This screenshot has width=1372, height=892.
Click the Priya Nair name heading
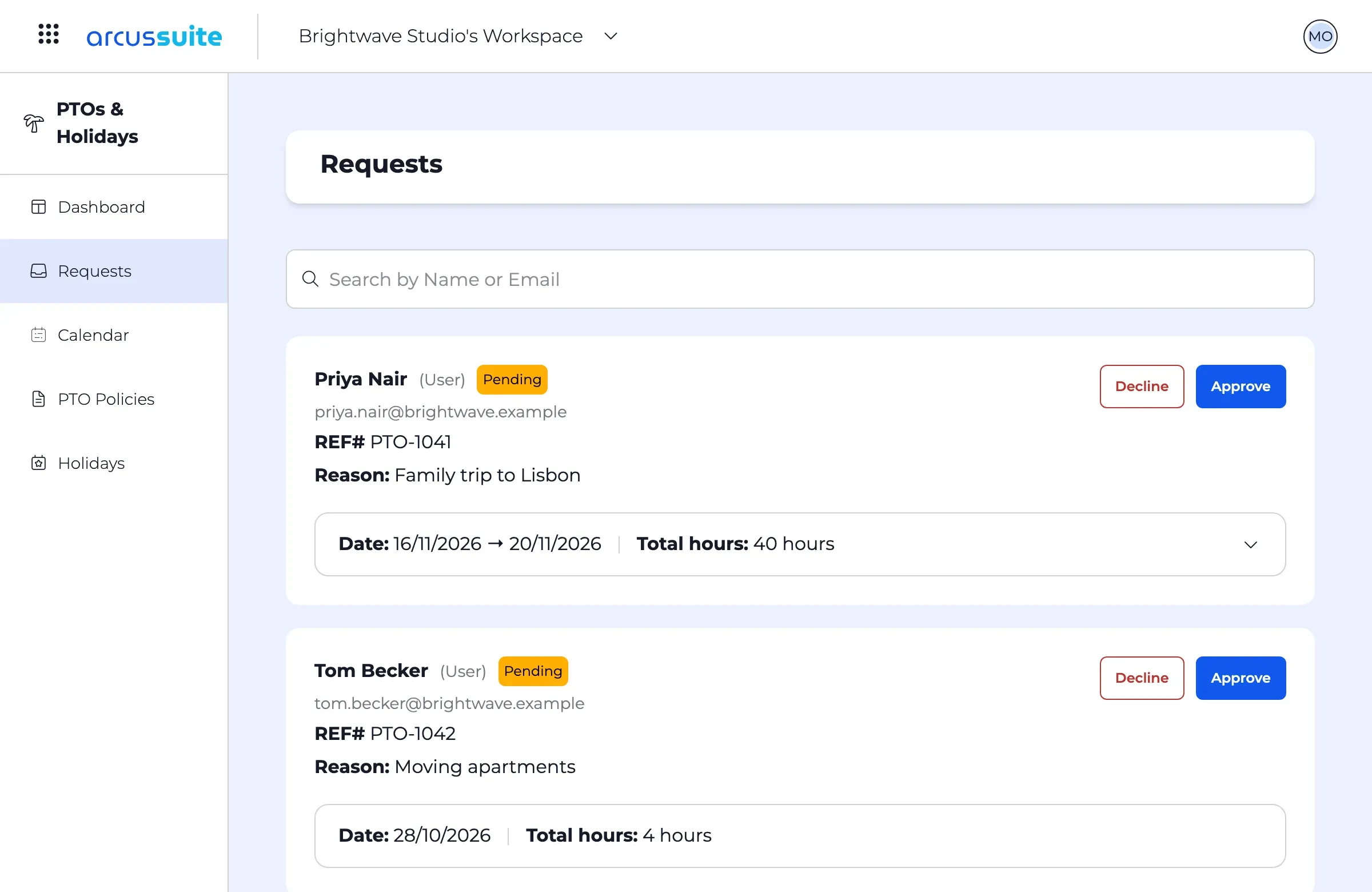click(361, 379)
